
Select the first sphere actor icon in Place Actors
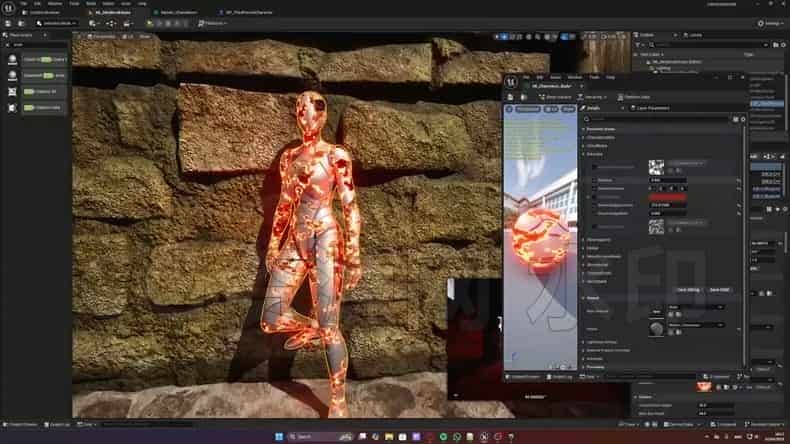pyautogui.click(x=13, y=59)
